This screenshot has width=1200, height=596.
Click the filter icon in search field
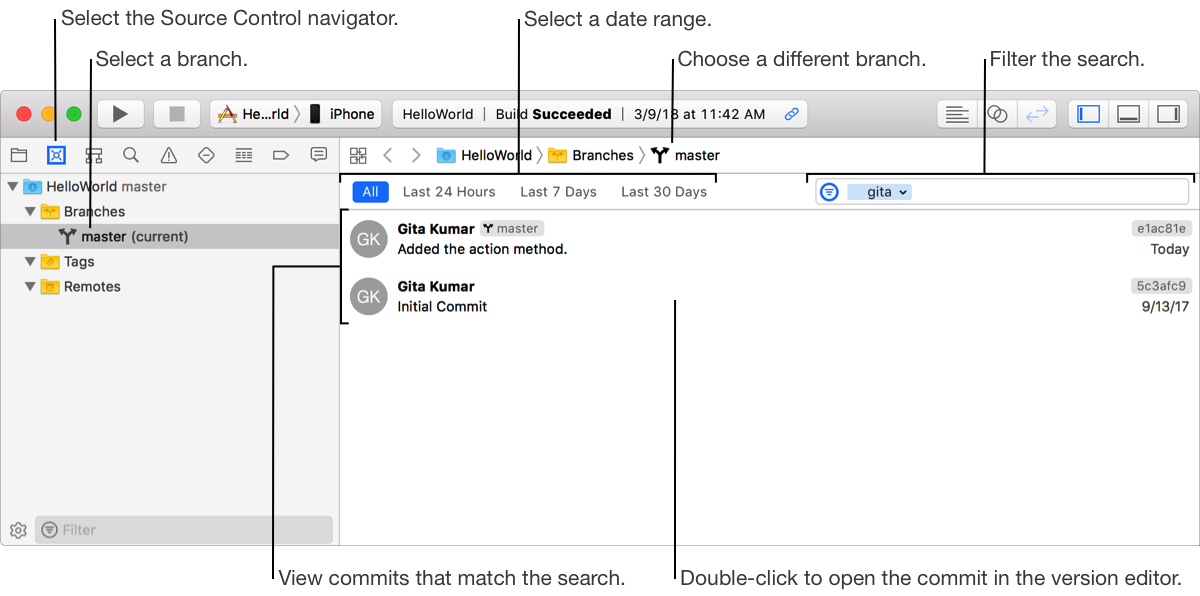(829, 191)
